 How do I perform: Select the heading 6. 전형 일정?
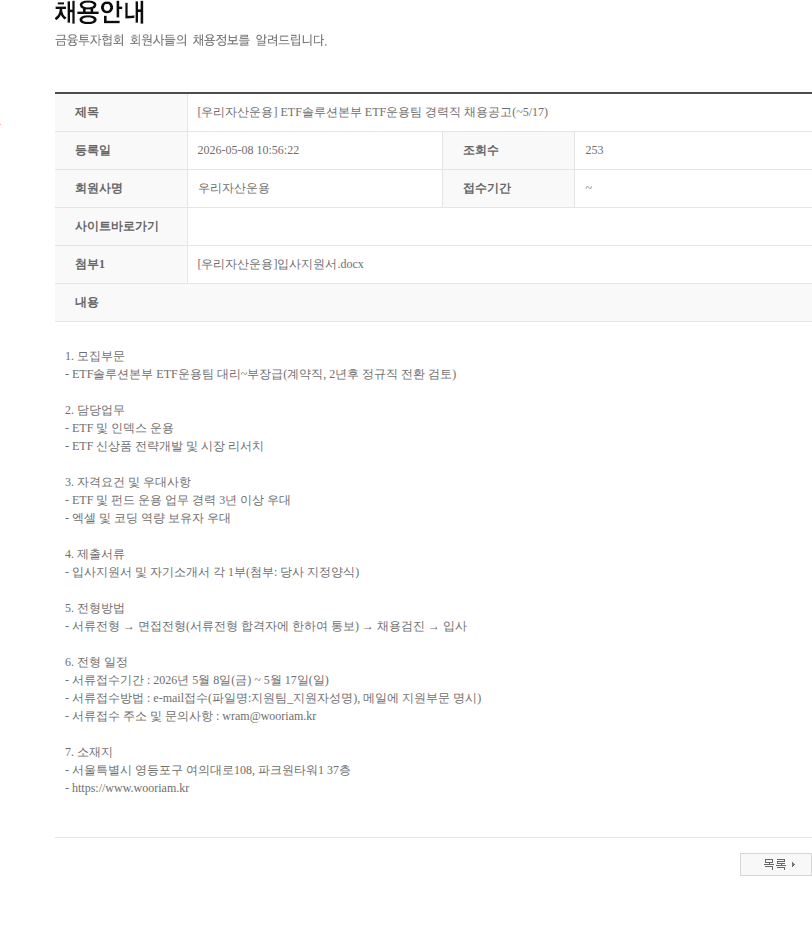pos(96,662)
